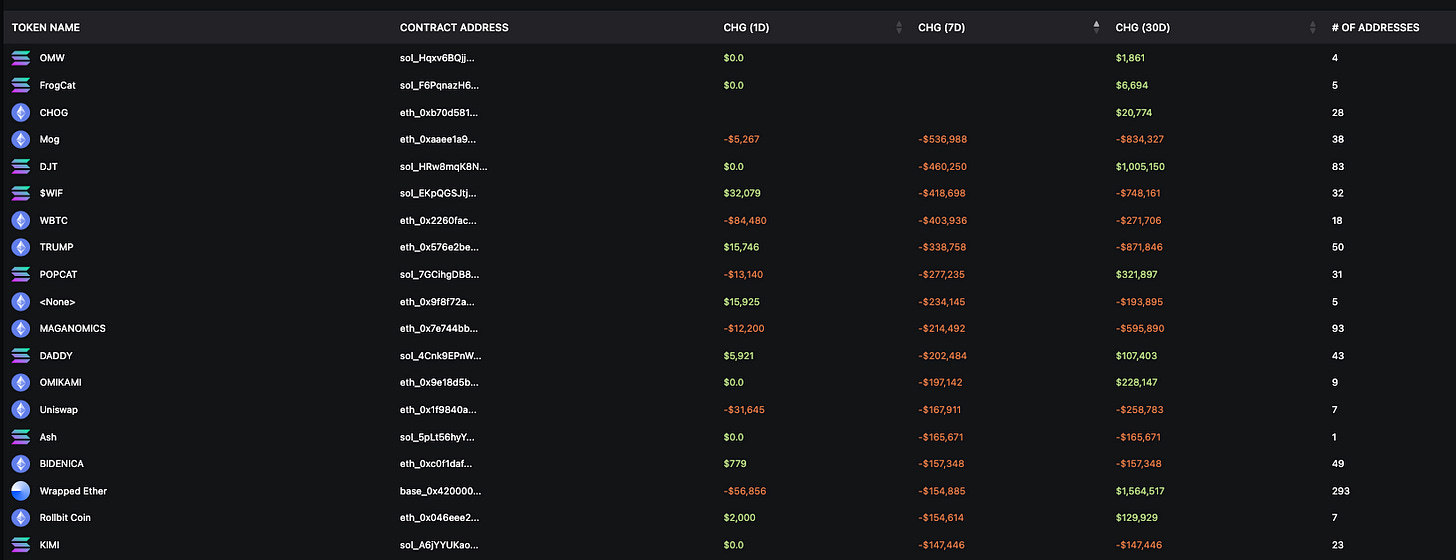
Task: Click 7D change value -$154,614
Action: (x=942, y=517)
